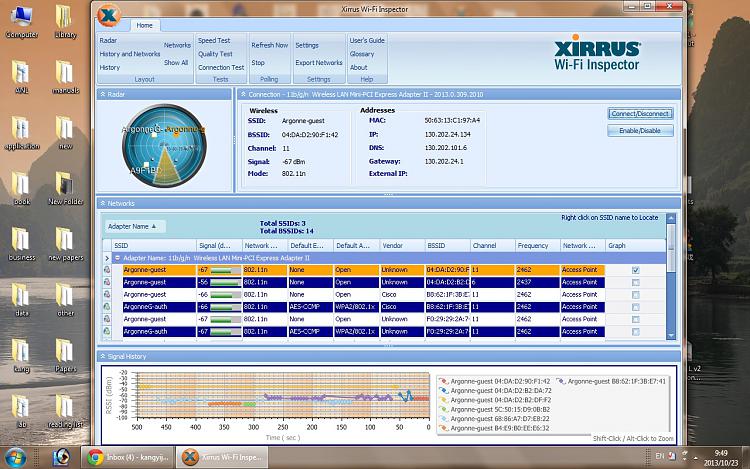
Task: Click Refresh Now in Polling group
Action: pos(270,45)
